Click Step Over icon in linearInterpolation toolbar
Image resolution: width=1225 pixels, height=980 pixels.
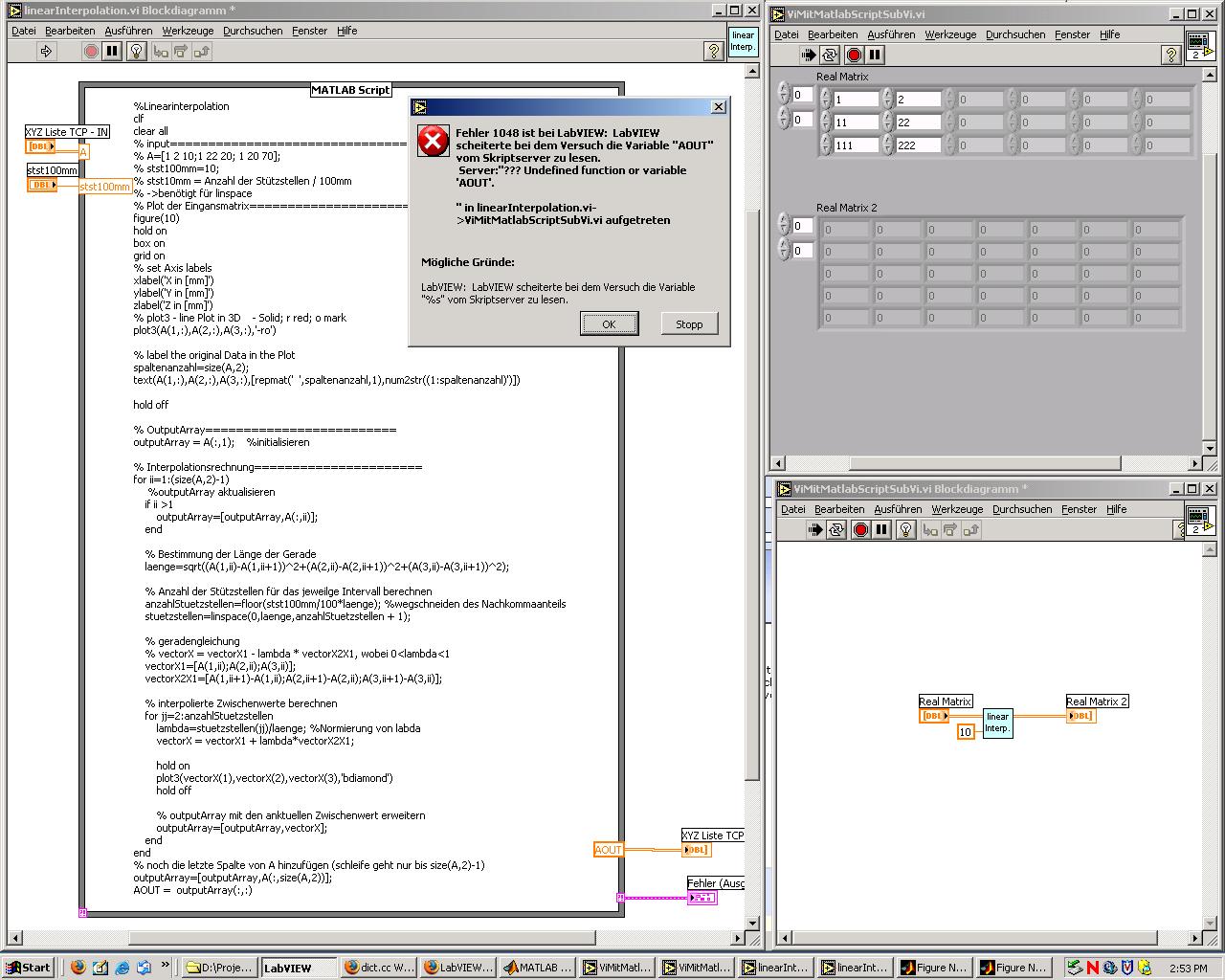pos(182,52)
